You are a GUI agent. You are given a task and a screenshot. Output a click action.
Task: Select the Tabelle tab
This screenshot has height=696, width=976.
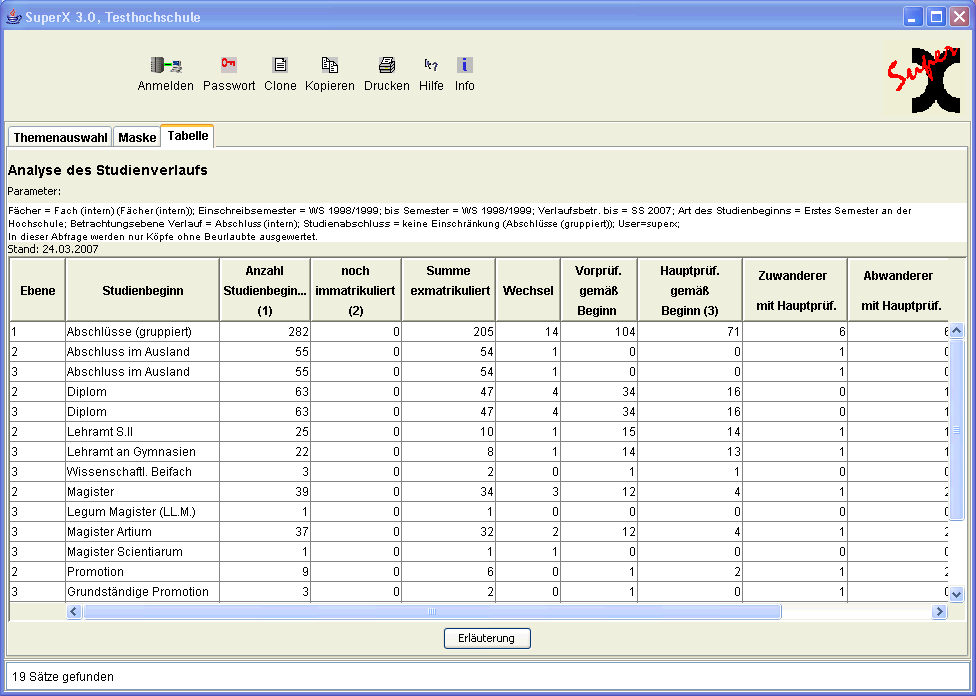[188, 137]
